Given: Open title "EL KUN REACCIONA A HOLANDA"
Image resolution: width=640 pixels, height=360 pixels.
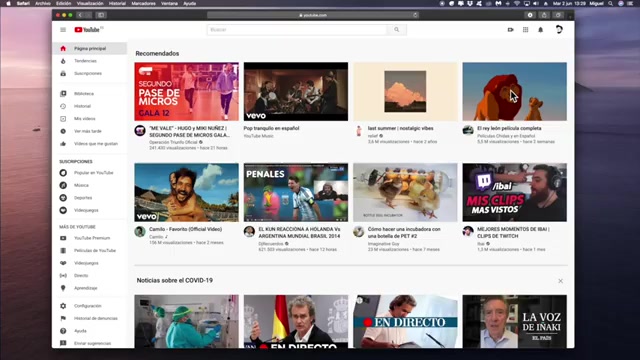Looking at the screenshot, I should (x=299, y=233).
